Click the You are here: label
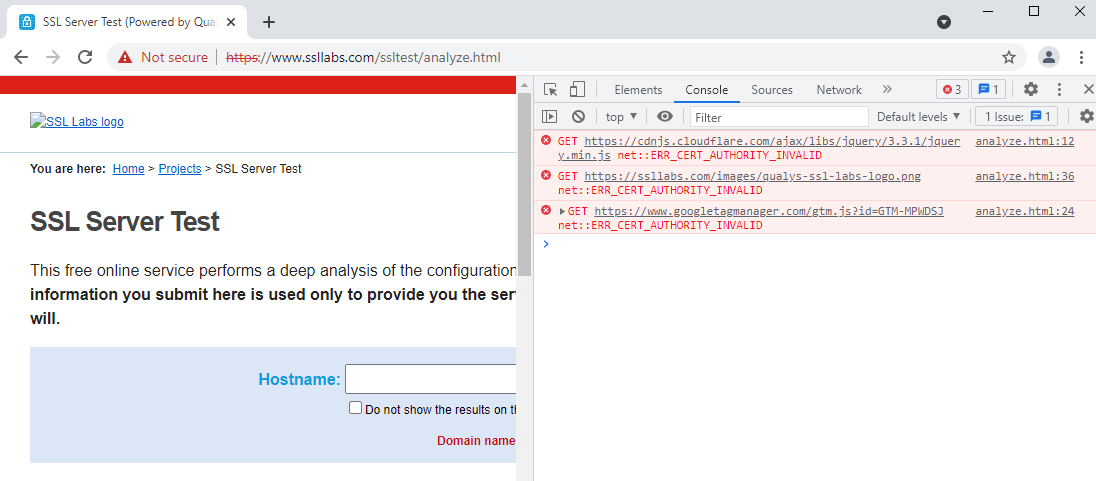The image size is (1096, 481). pyautogui.click(x=68, y=168)
